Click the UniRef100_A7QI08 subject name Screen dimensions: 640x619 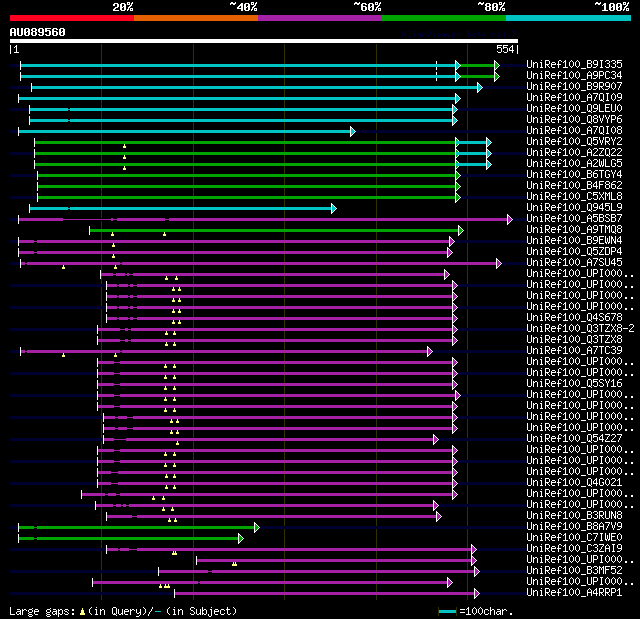pyautogui.click(x=574, y=131)
